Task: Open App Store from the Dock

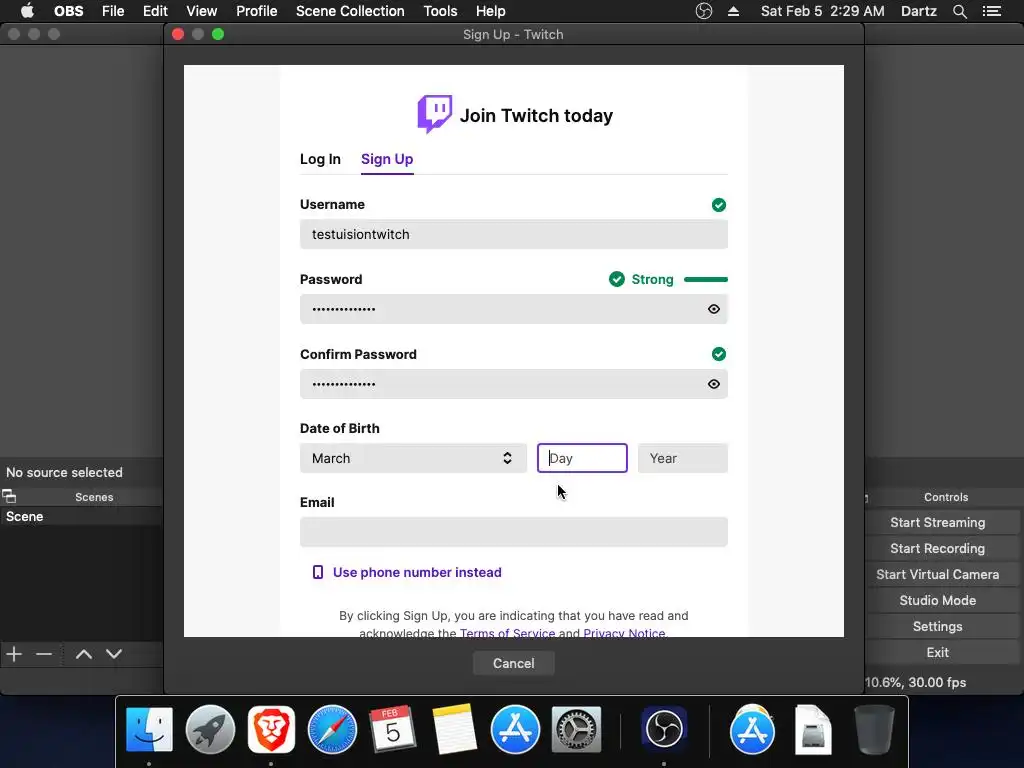Action: [x=515, y=729]
